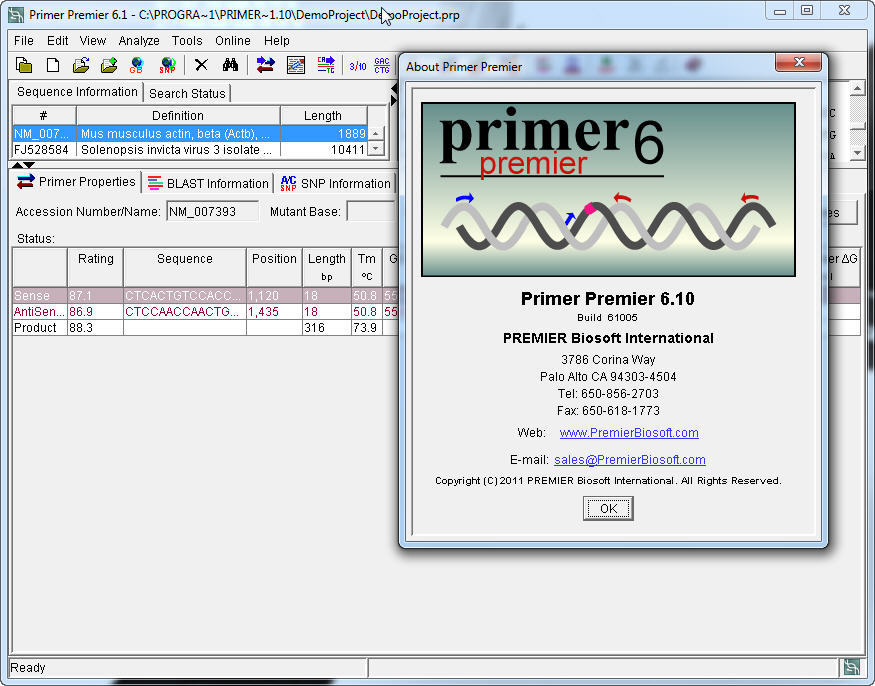The height and width of the screenshot is (686, 875).
Task: Visit the PremierBiosoft website link
Action: (x=629, y=433)
